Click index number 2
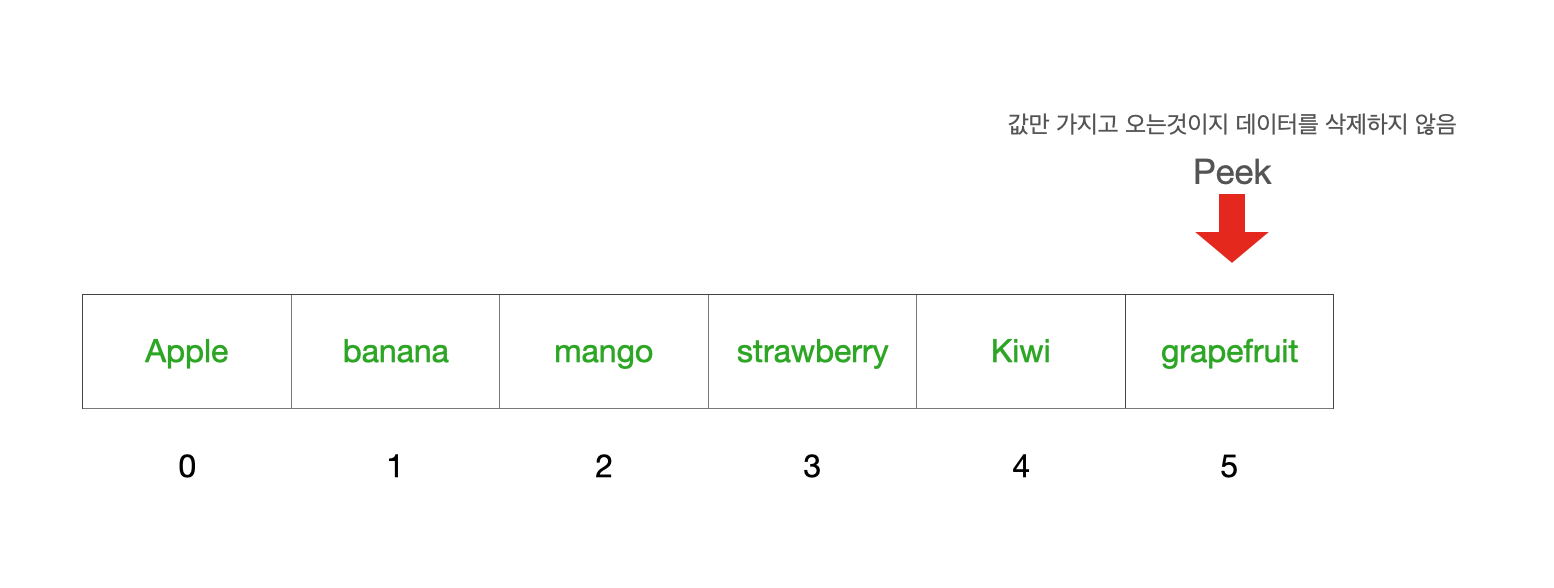The image size is (1554, 588). 603,466
